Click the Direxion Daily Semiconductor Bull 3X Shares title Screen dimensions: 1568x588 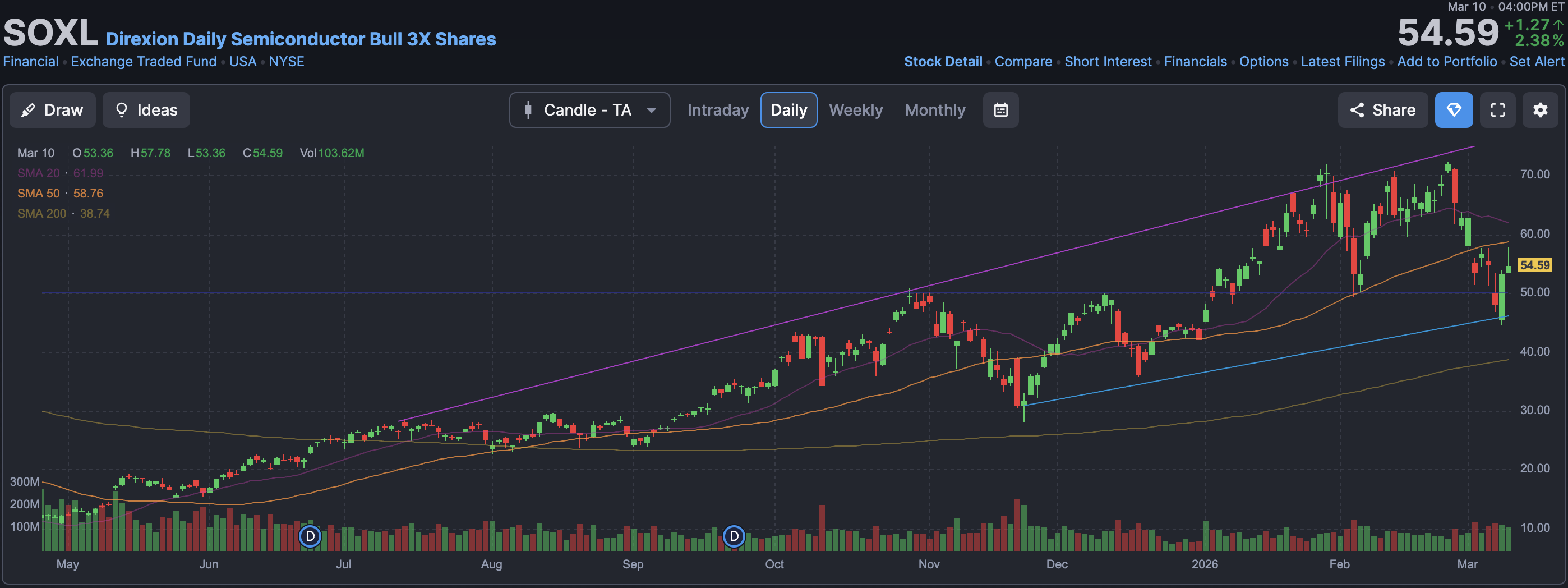coord(301,39)
